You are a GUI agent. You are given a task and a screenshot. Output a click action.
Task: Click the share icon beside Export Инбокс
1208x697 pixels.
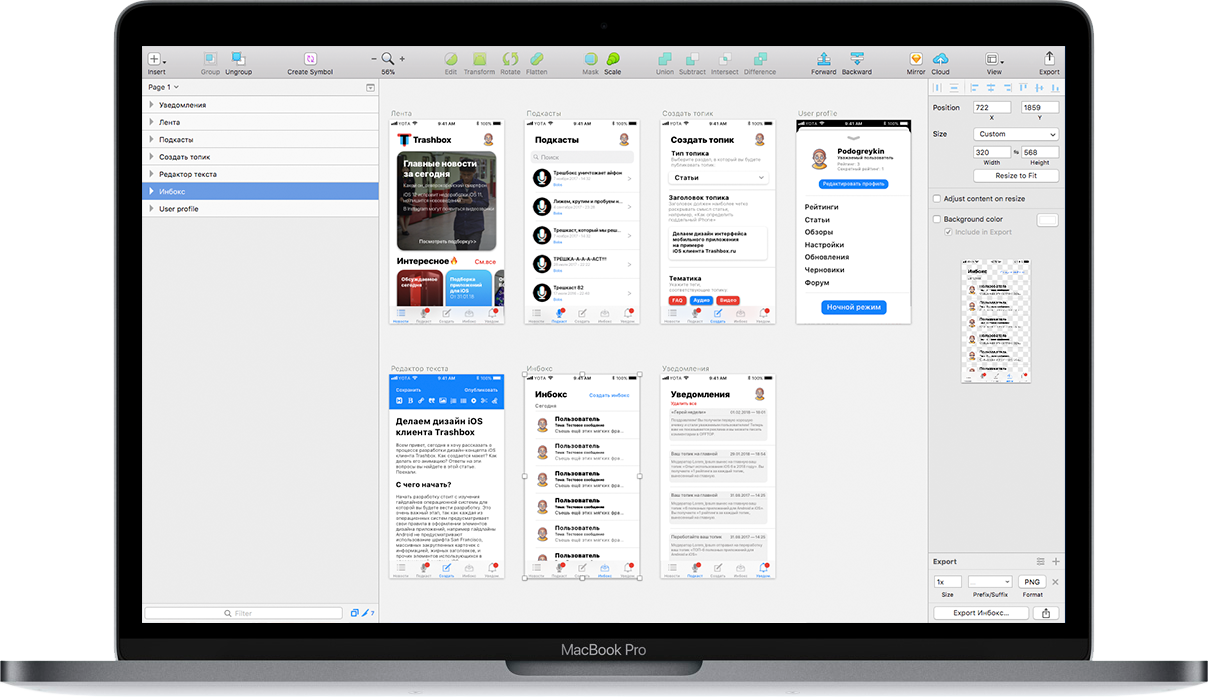pyautogui.click(x=1046, y=612)
